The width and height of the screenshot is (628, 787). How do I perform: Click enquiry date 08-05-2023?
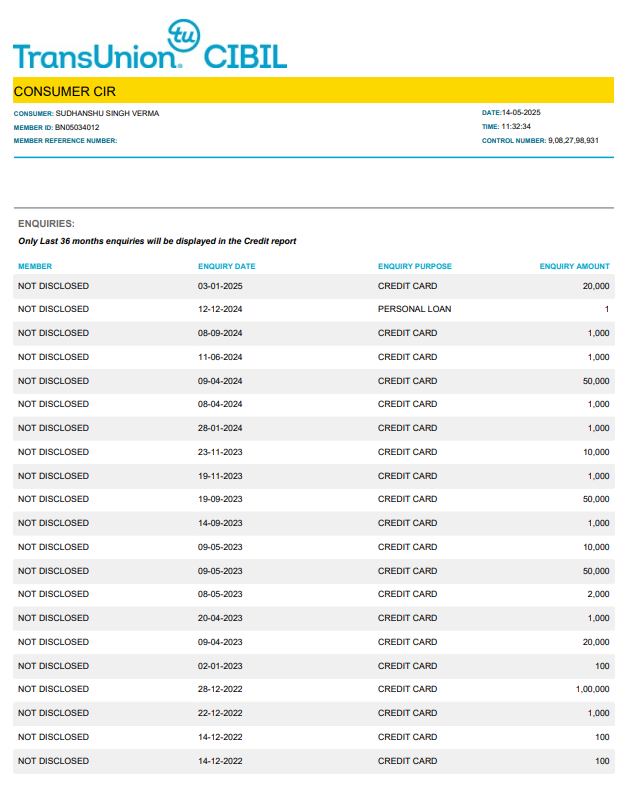[x=220, y=594]
